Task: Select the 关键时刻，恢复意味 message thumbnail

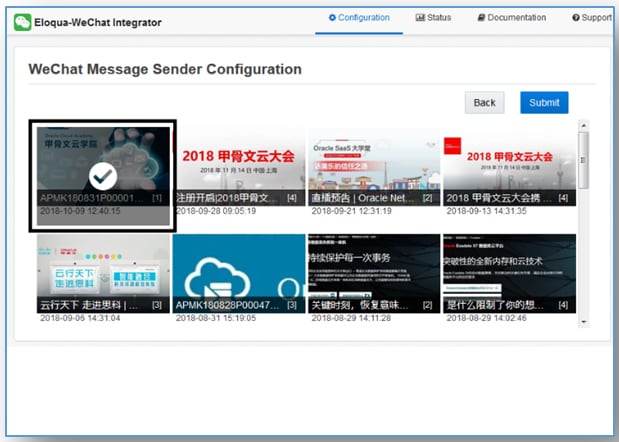Action: tap(374, 273)
